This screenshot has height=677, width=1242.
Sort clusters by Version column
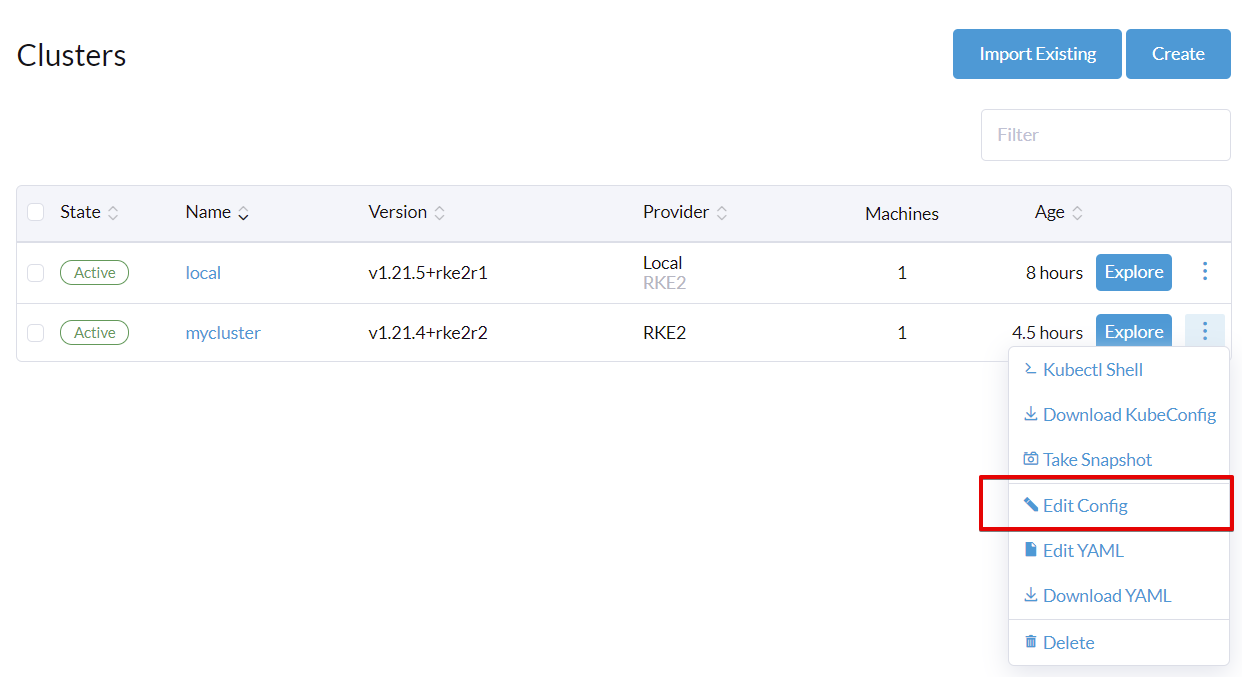coord(439,213)
